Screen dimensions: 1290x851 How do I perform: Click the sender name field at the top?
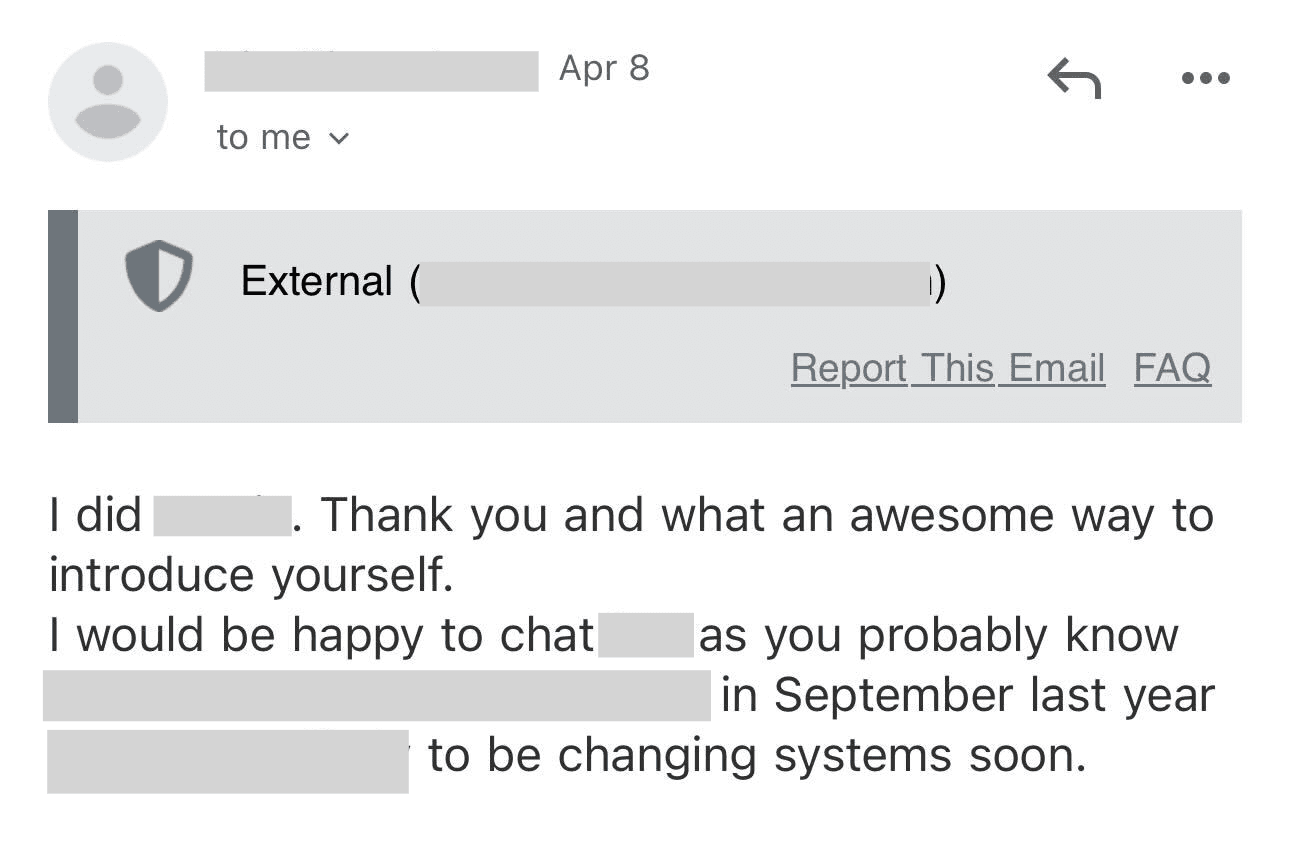point(370,67)
